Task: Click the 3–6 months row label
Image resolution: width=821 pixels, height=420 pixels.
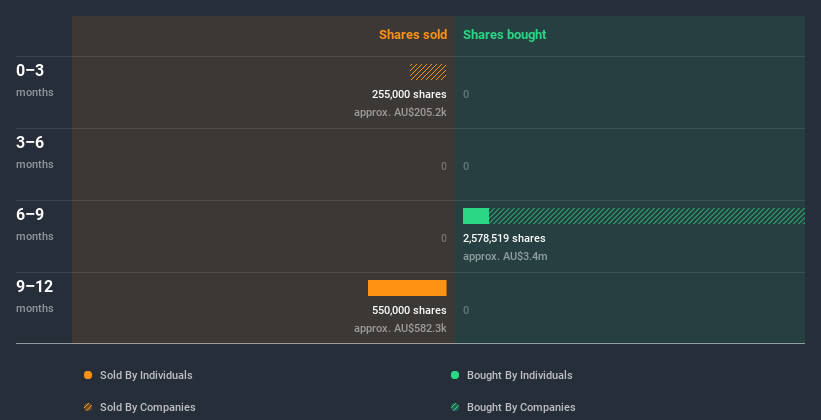Action: [x=35, y=152]
